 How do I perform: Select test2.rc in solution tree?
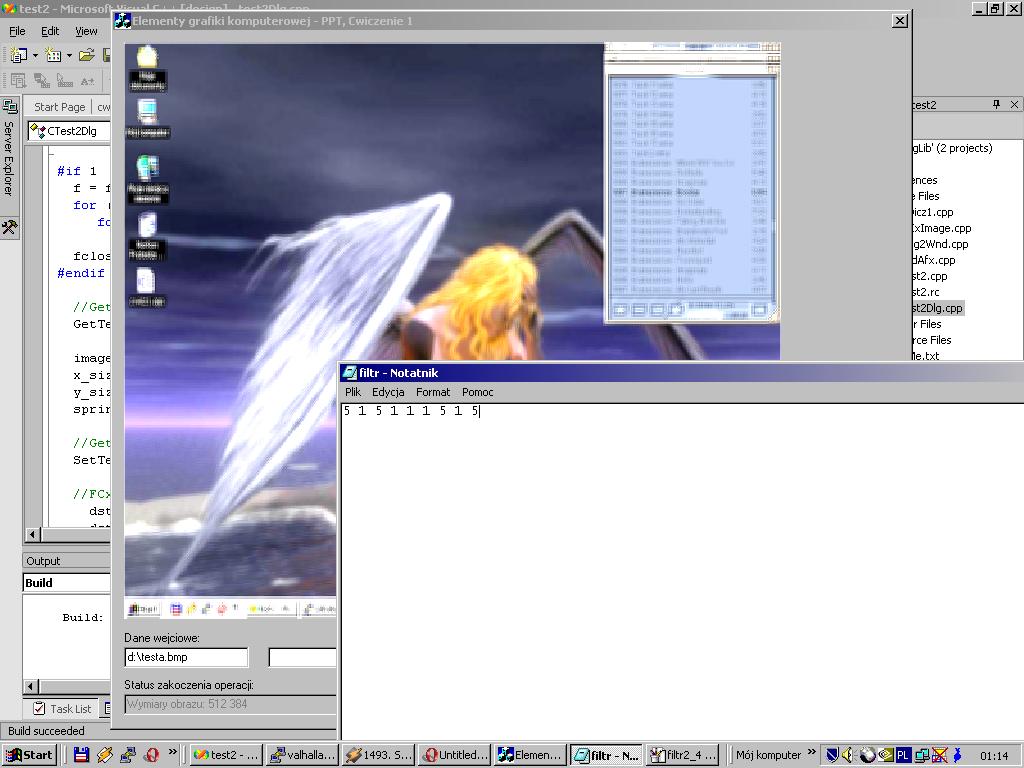point(927,292)
